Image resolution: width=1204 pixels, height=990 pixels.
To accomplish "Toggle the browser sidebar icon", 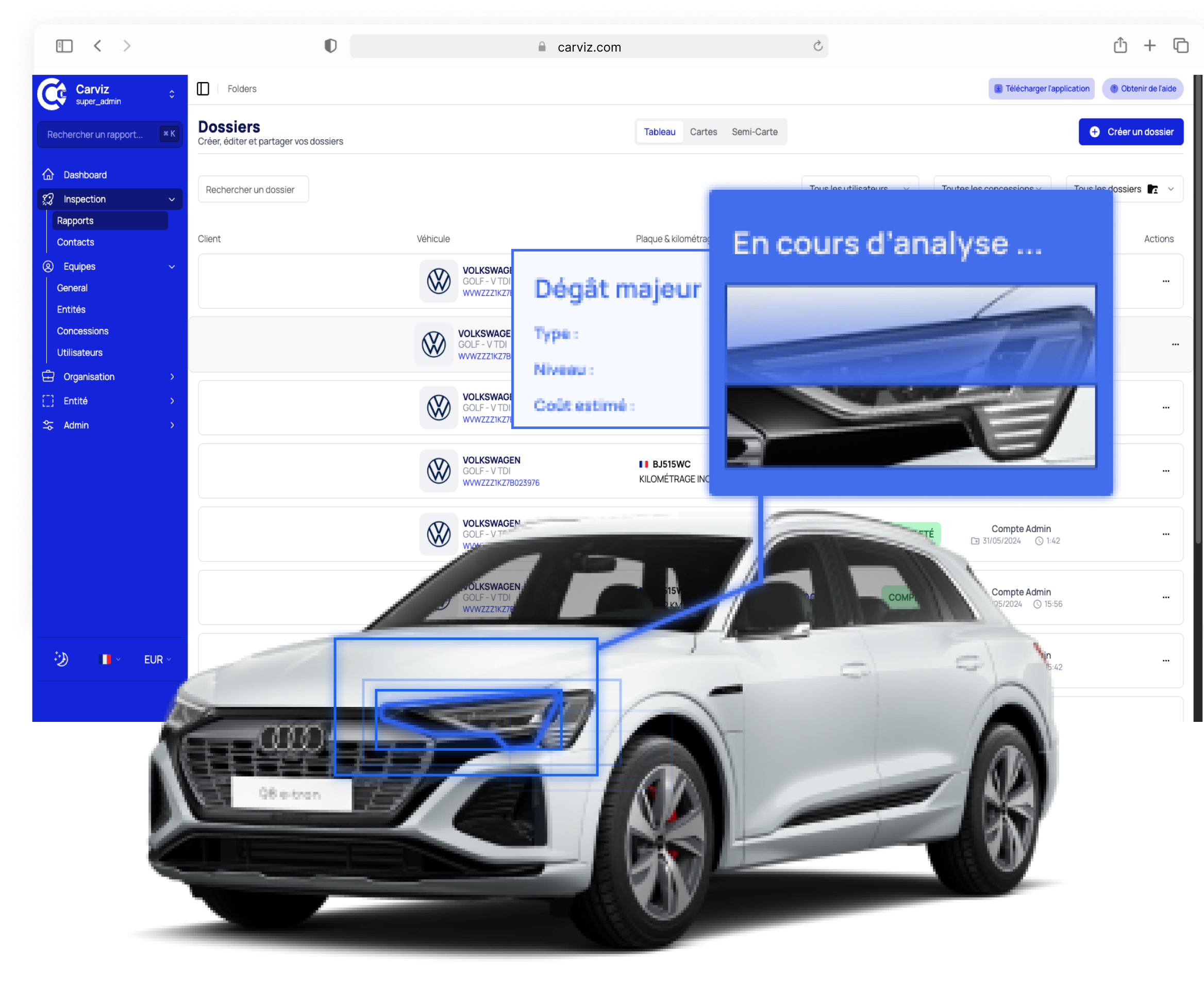I will coord(64,45).
